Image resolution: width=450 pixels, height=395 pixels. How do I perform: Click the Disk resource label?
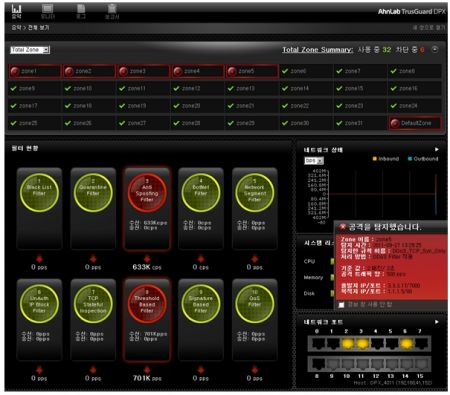tap(309, 293)
